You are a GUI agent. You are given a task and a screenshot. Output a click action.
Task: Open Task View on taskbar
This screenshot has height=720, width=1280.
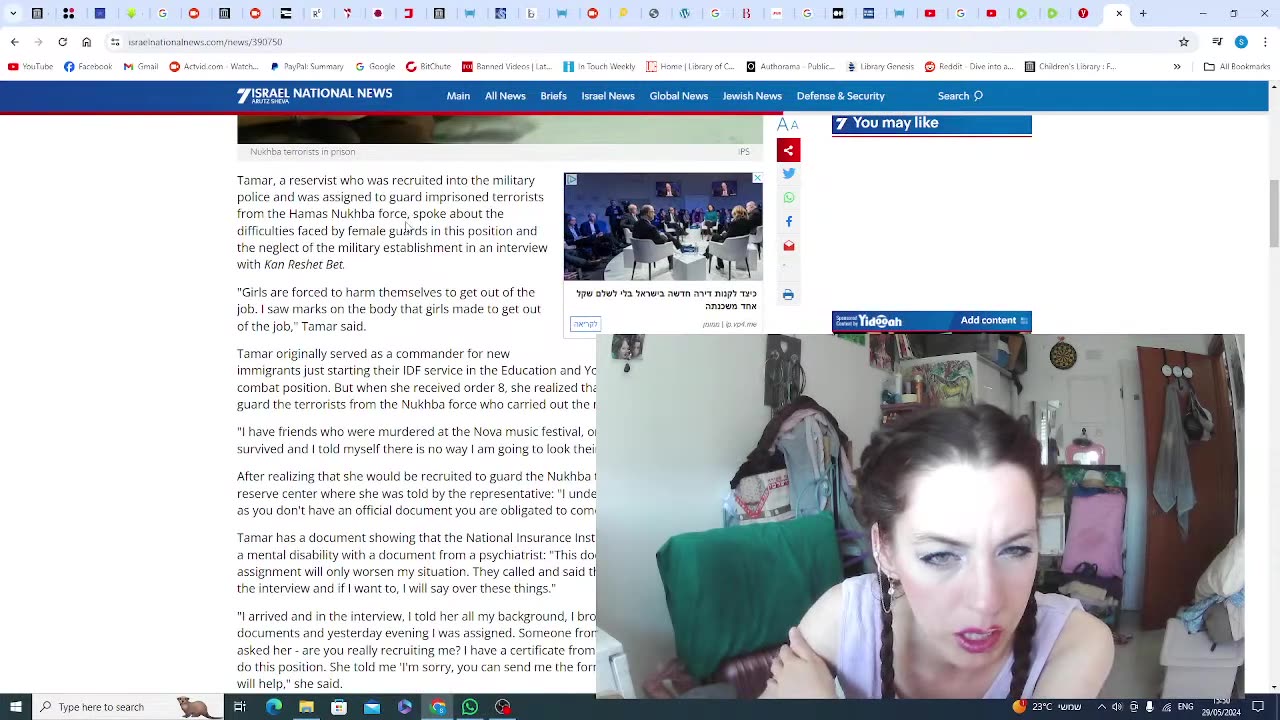click(x=240, y=707)
